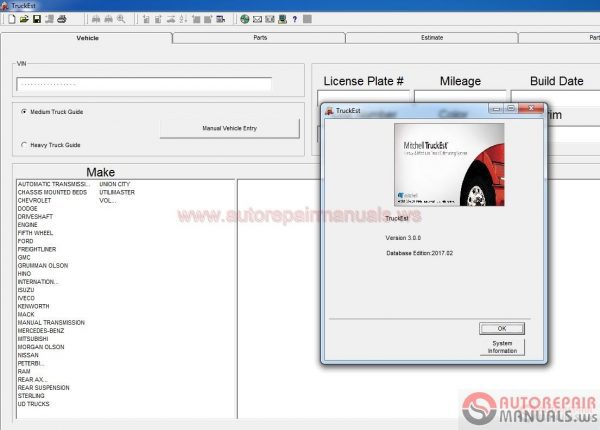Click the envelope mail icon
The image size is (600, 430).
coord(258,19)
